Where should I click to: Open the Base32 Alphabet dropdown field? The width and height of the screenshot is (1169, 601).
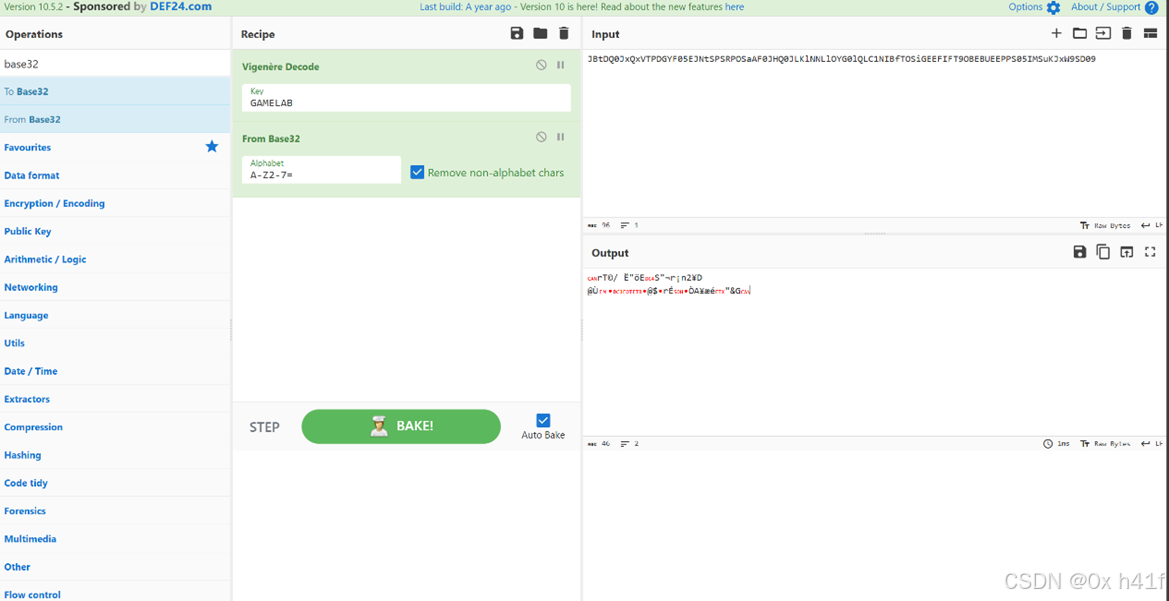click(x=321, y=169)
